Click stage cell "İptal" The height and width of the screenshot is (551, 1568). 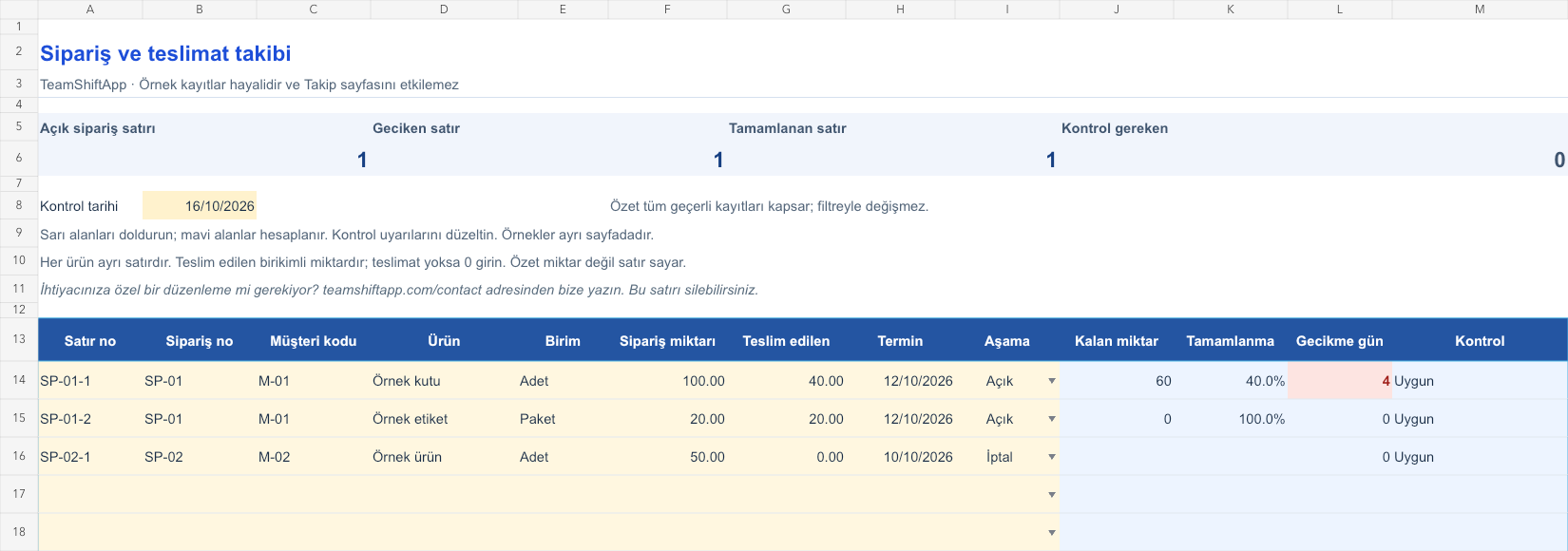(1007, 457)
